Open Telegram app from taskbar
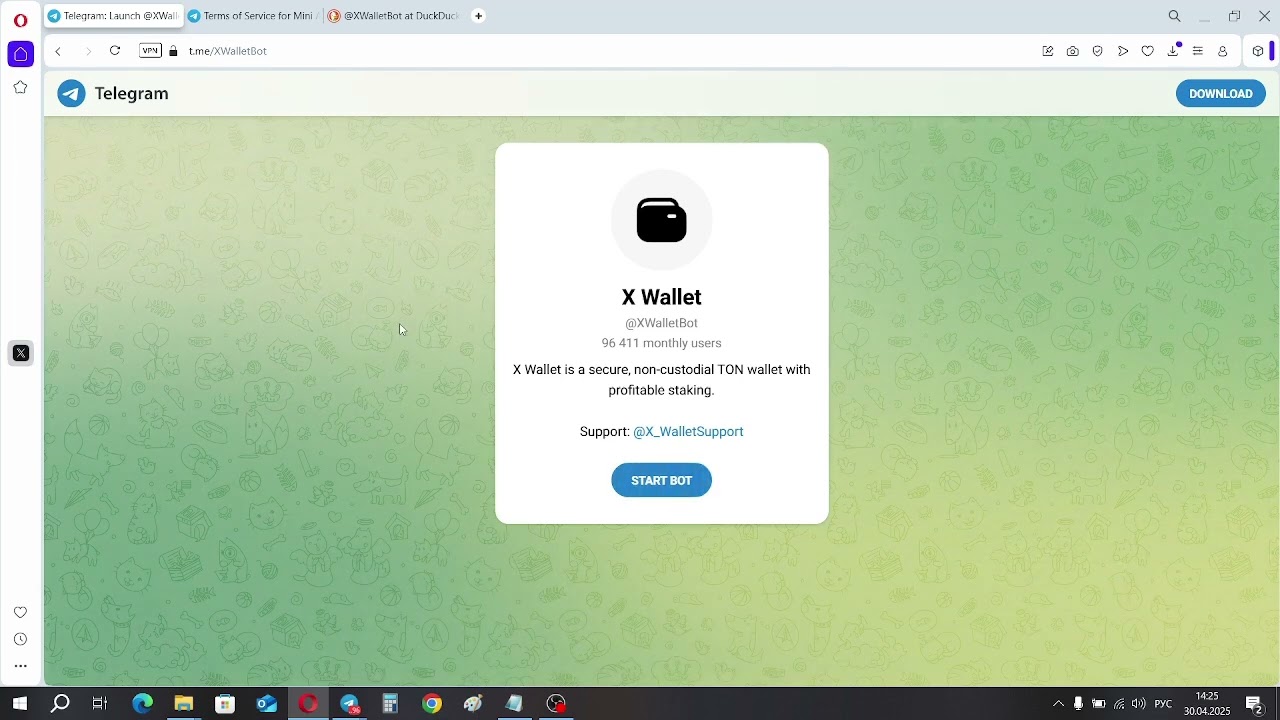Screen dimensions: 1280x720 [x=349, y=704]
